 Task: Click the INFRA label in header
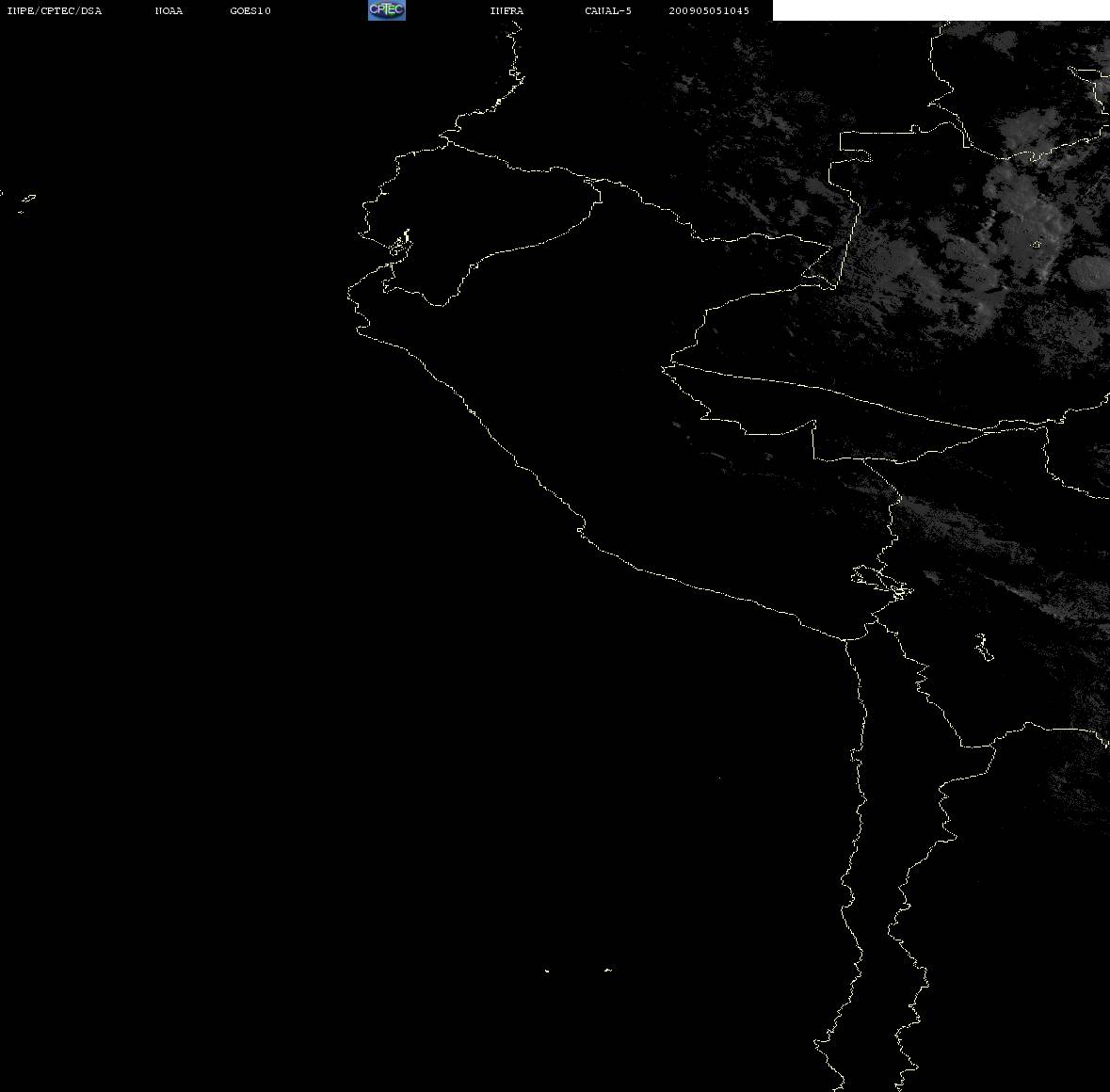click(507, 10)
